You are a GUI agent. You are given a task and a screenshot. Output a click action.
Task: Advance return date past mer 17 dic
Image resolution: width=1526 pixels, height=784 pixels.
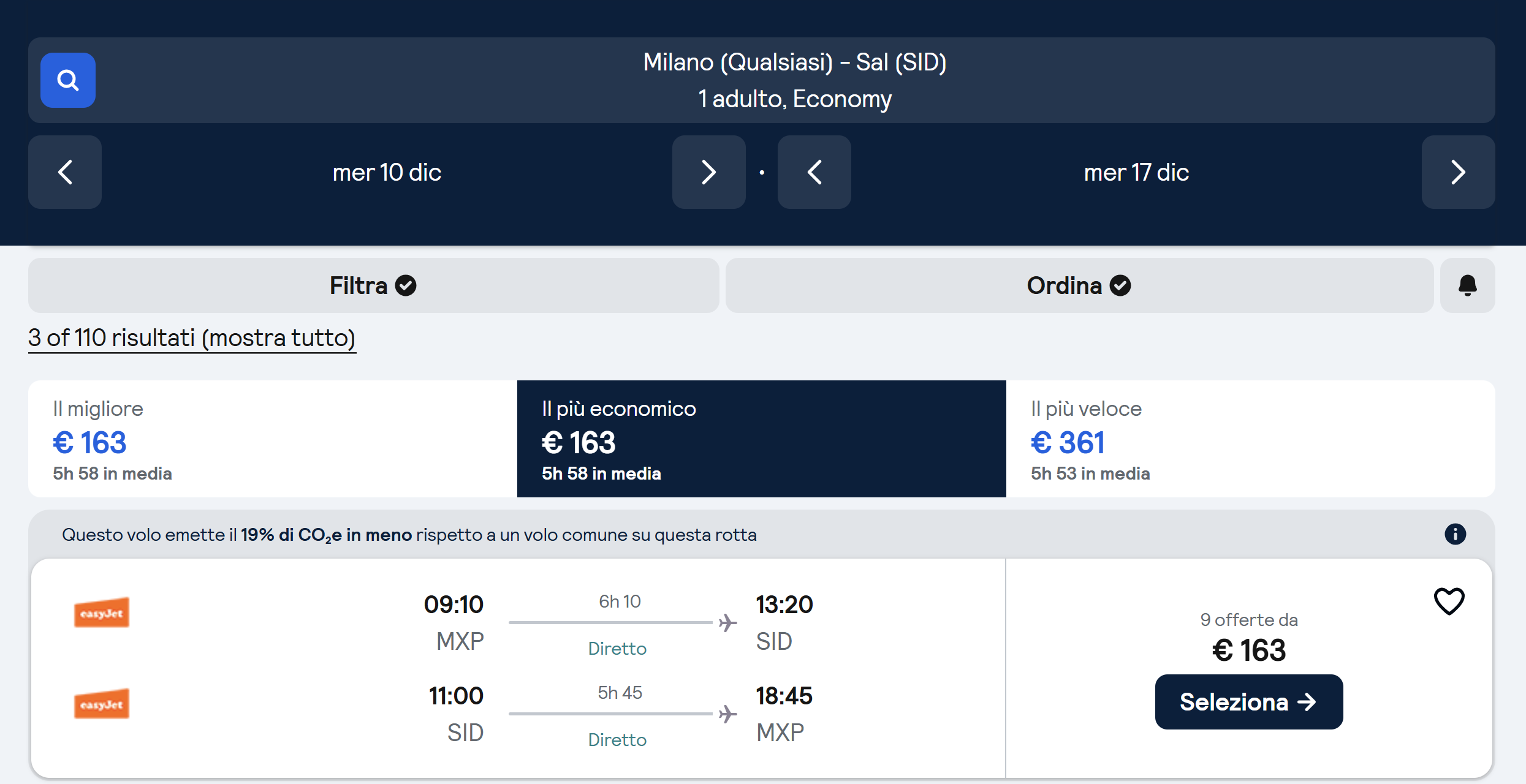click(1458, 172)
